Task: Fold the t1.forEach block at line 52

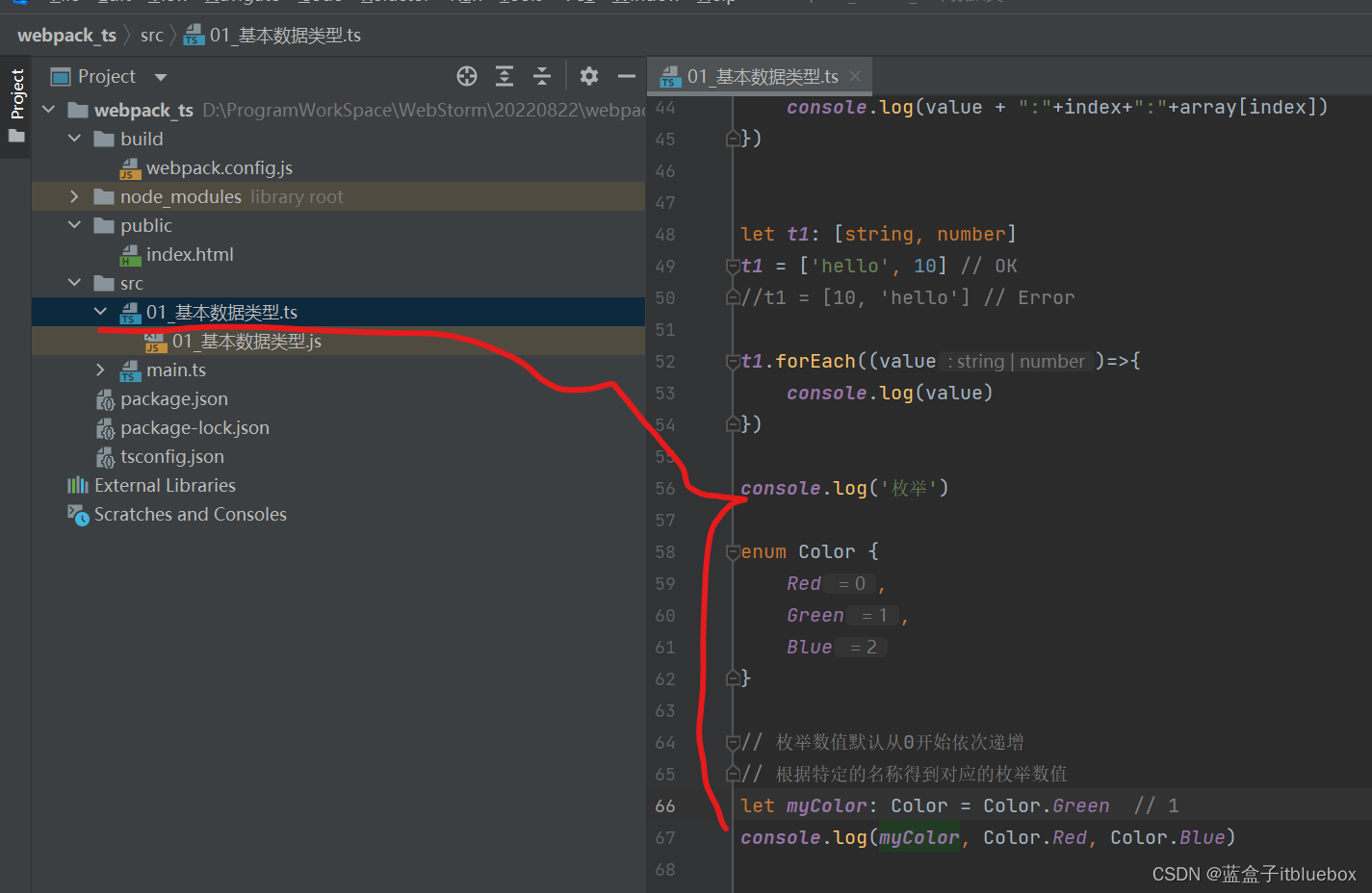Action: (x=732, y=362)
